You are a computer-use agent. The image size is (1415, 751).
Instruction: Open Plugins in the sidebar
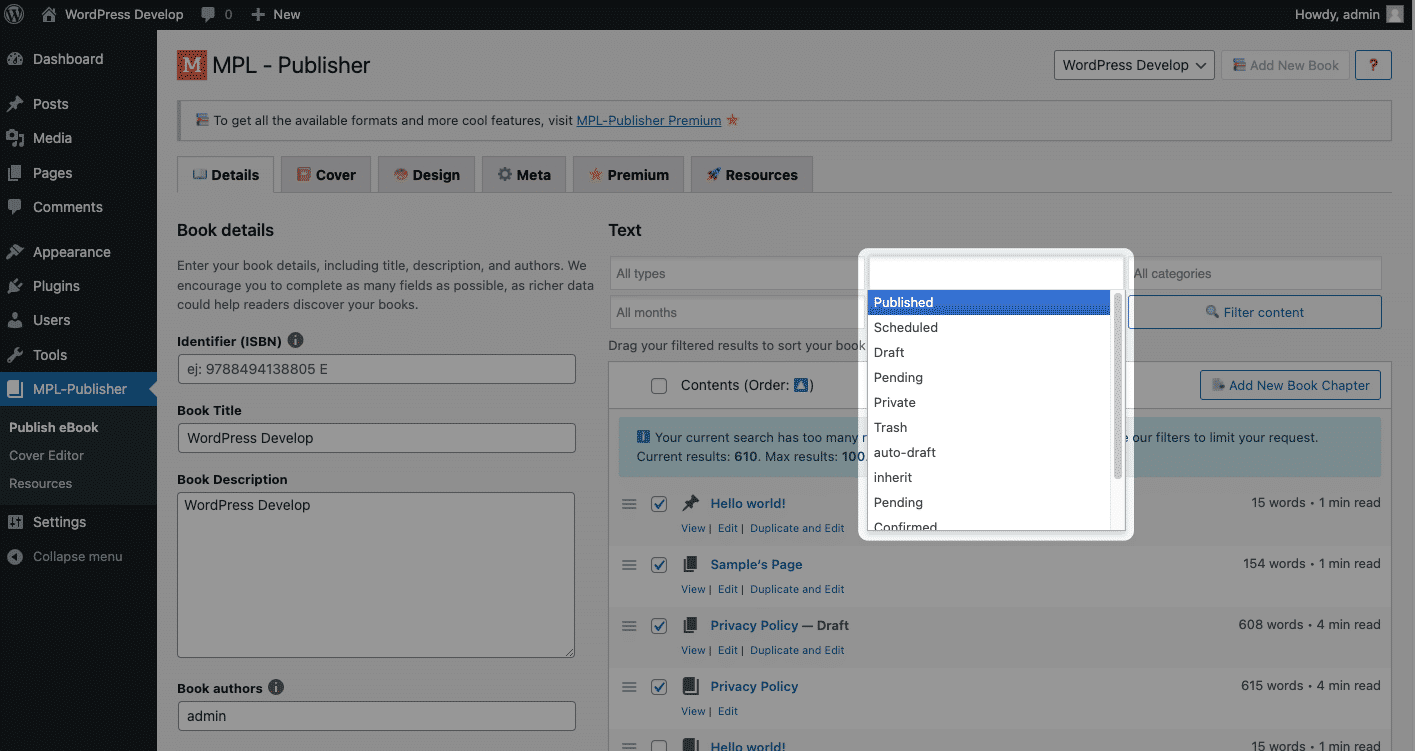pos(56,286)
